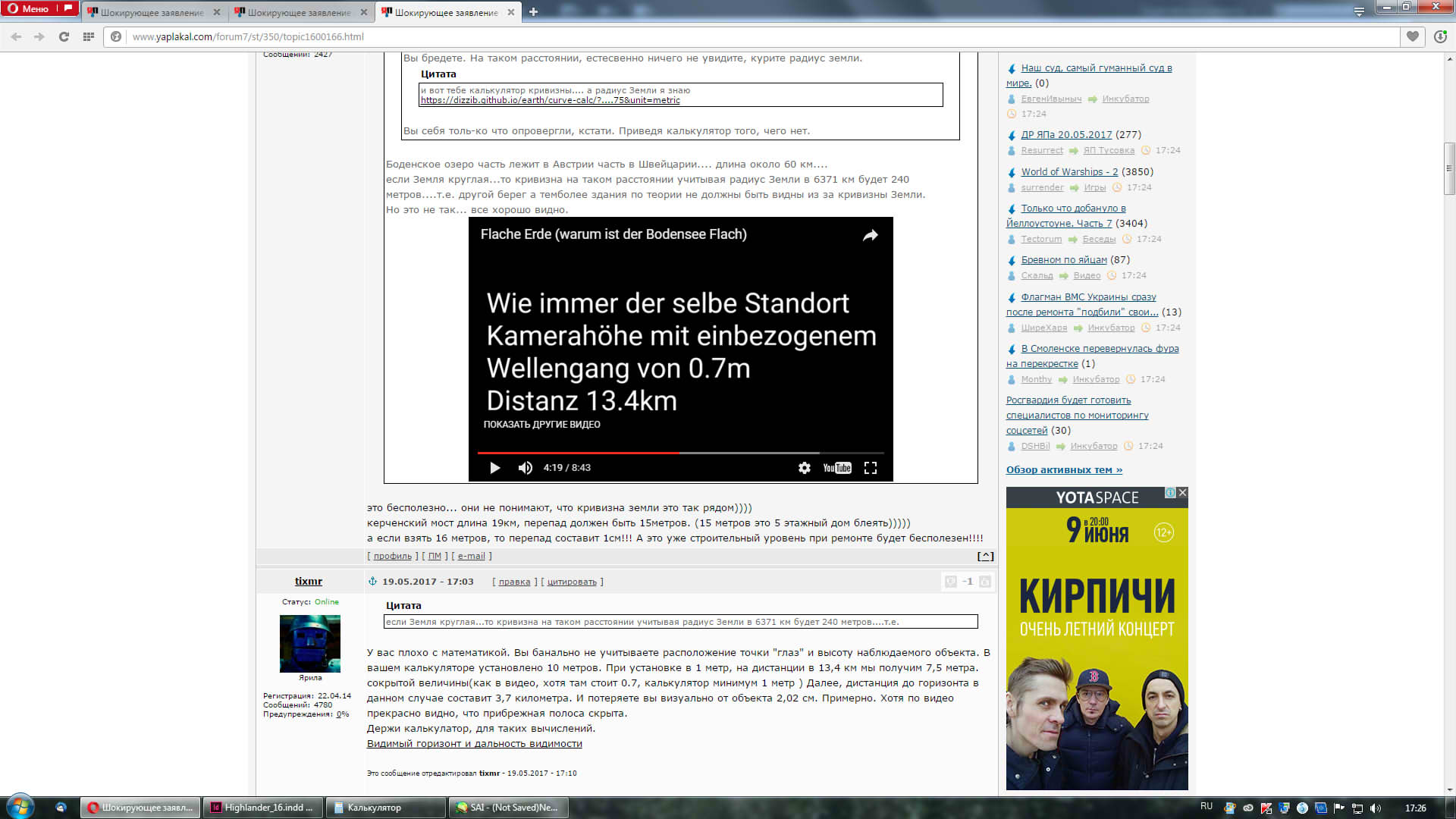
Task: Open the network tray icon
Action: 1357,808
